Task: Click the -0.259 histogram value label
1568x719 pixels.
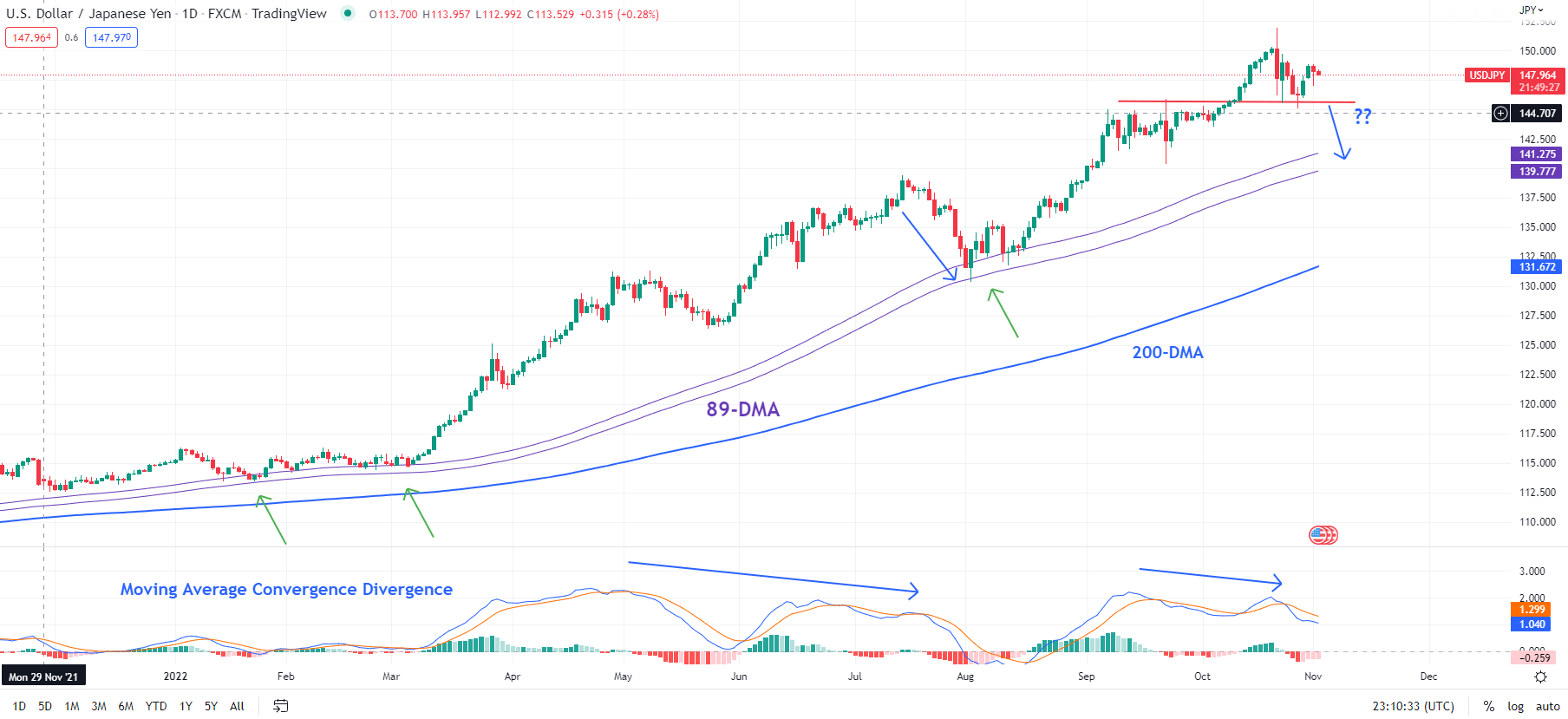Action: point(1534,658)
